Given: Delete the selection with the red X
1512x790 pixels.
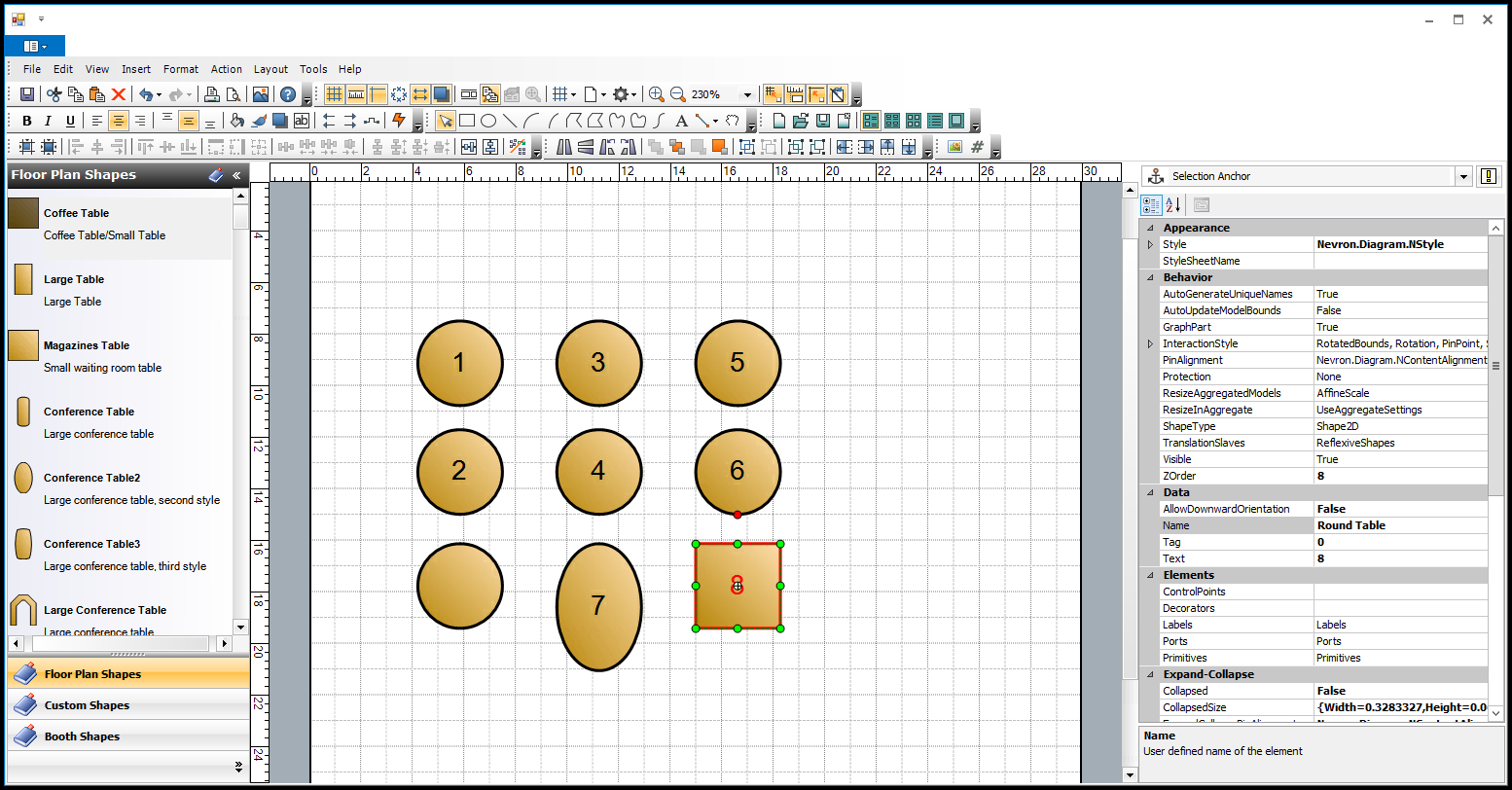Looking at the screenshot, I should pyautogui.click(x=119, y=94).
